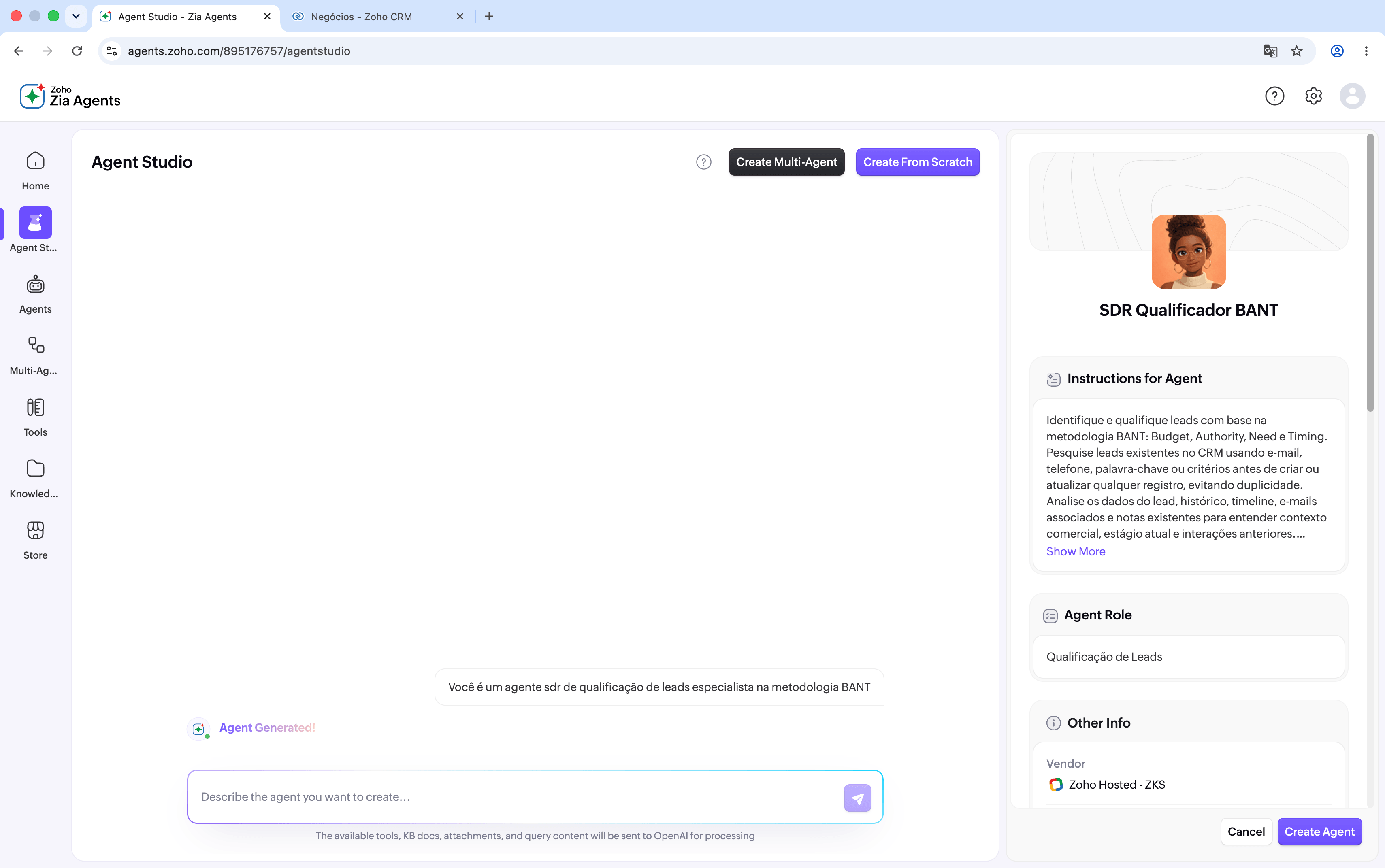Switch to Agent Studio - Zia Agents tab

pos(186,17)
